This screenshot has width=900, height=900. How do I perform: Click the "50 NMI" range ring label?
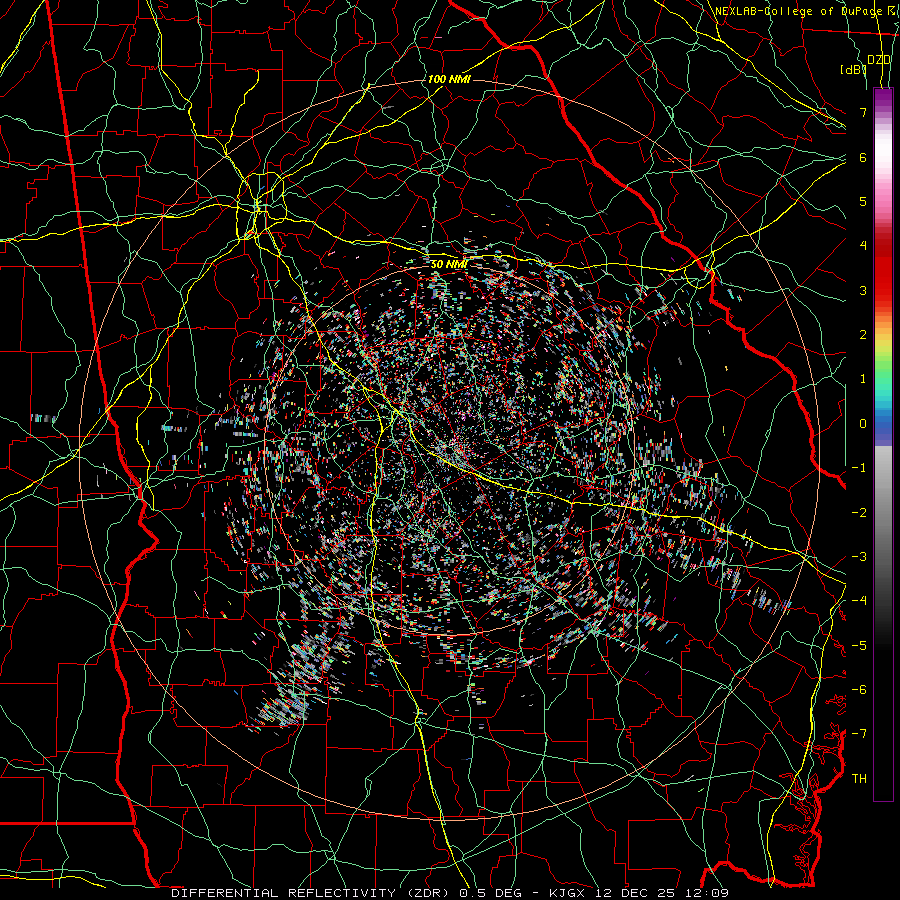449,264
